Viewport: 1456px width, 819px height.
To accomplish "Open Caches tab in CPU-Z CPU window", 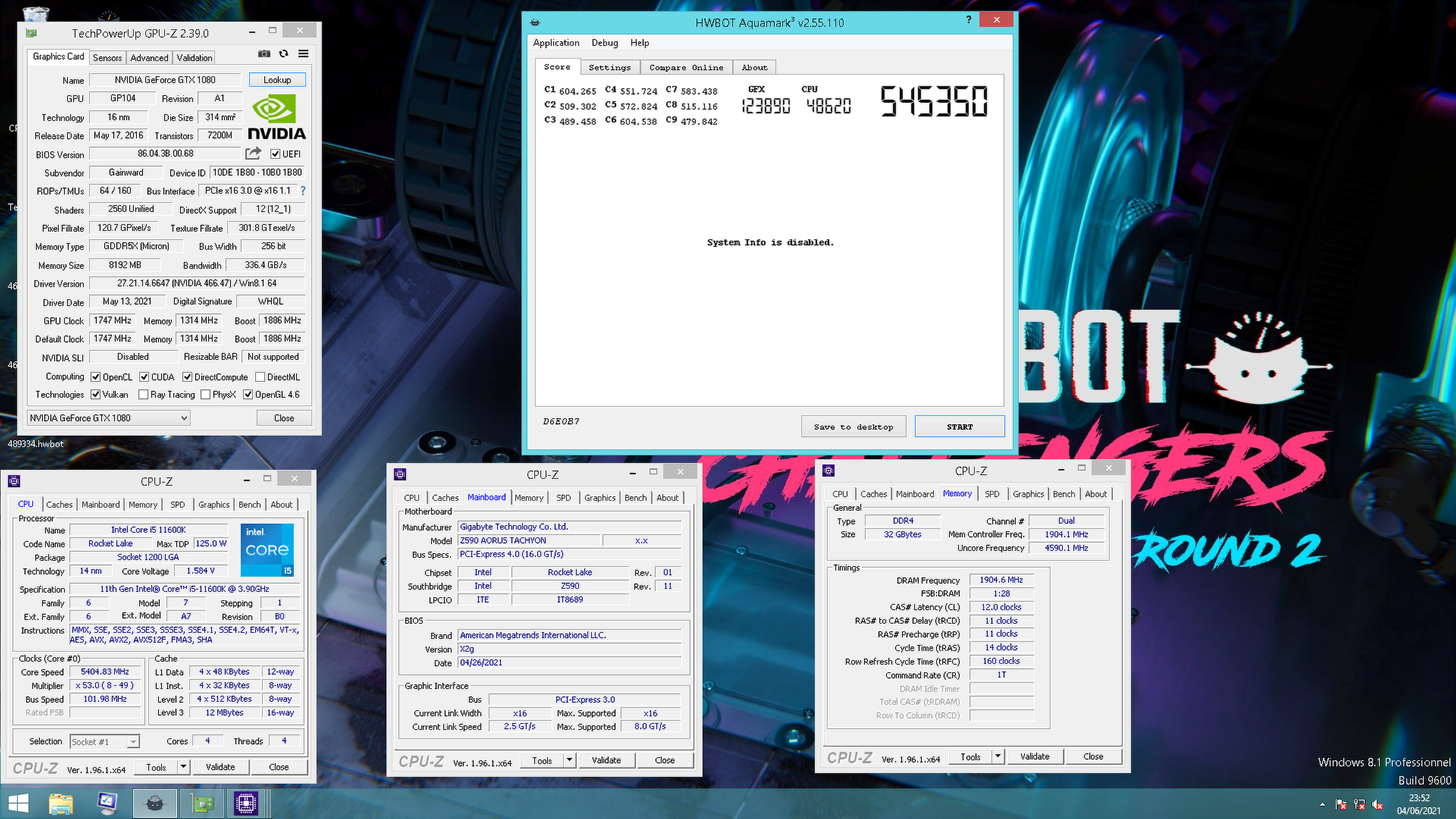I will click(59, 504).
